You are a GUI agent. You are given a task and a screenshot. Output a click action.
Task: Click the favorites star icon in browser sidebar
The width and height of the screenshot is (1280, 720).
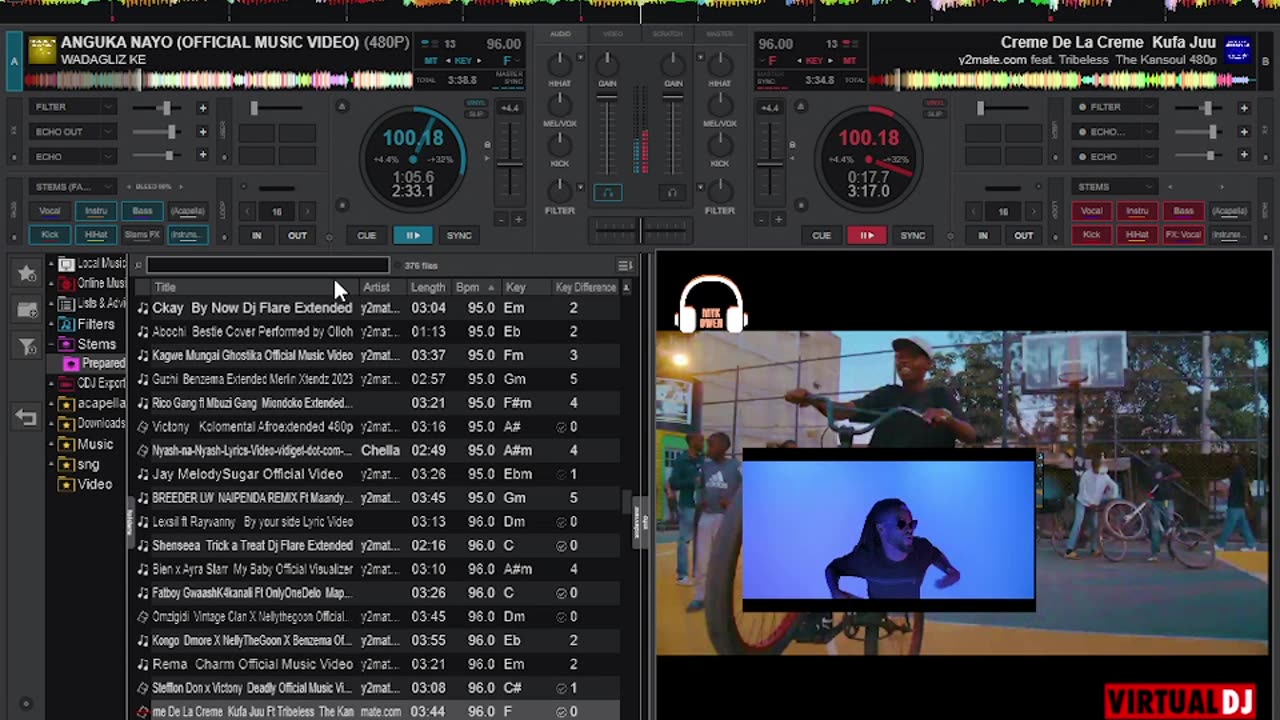pos(26,273)
